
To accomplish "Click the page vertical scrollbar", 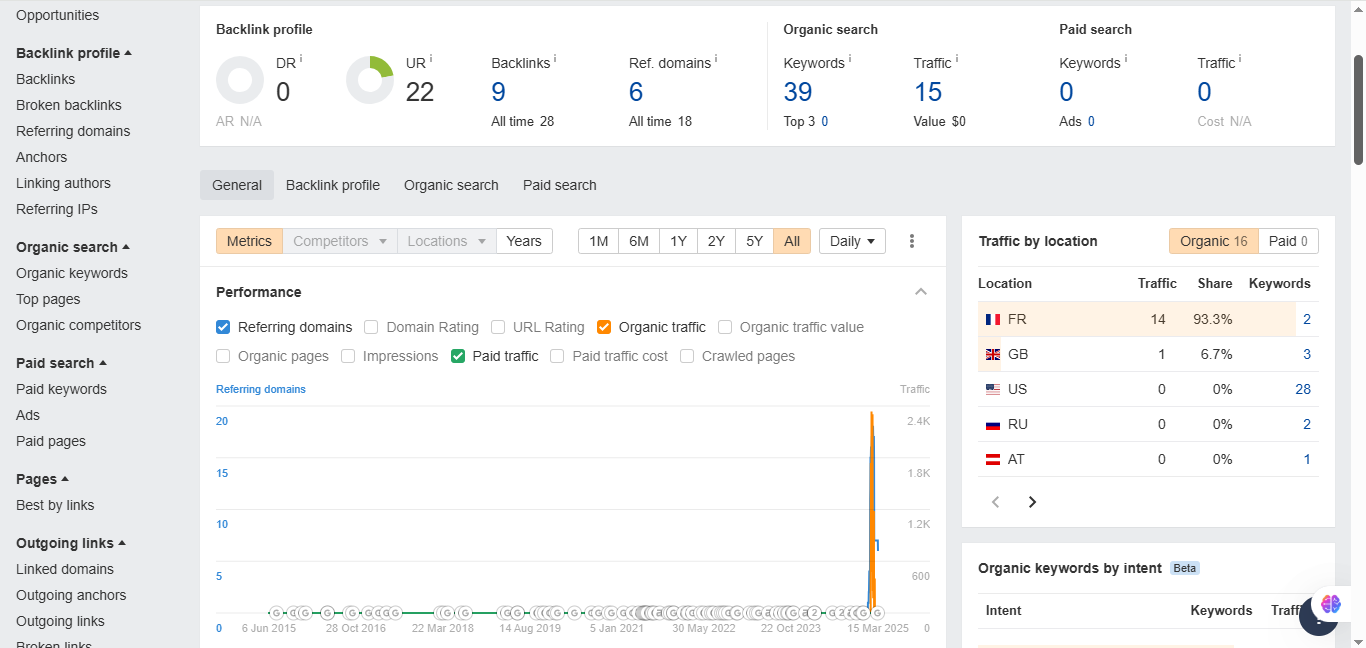I will pos(1359,110).
